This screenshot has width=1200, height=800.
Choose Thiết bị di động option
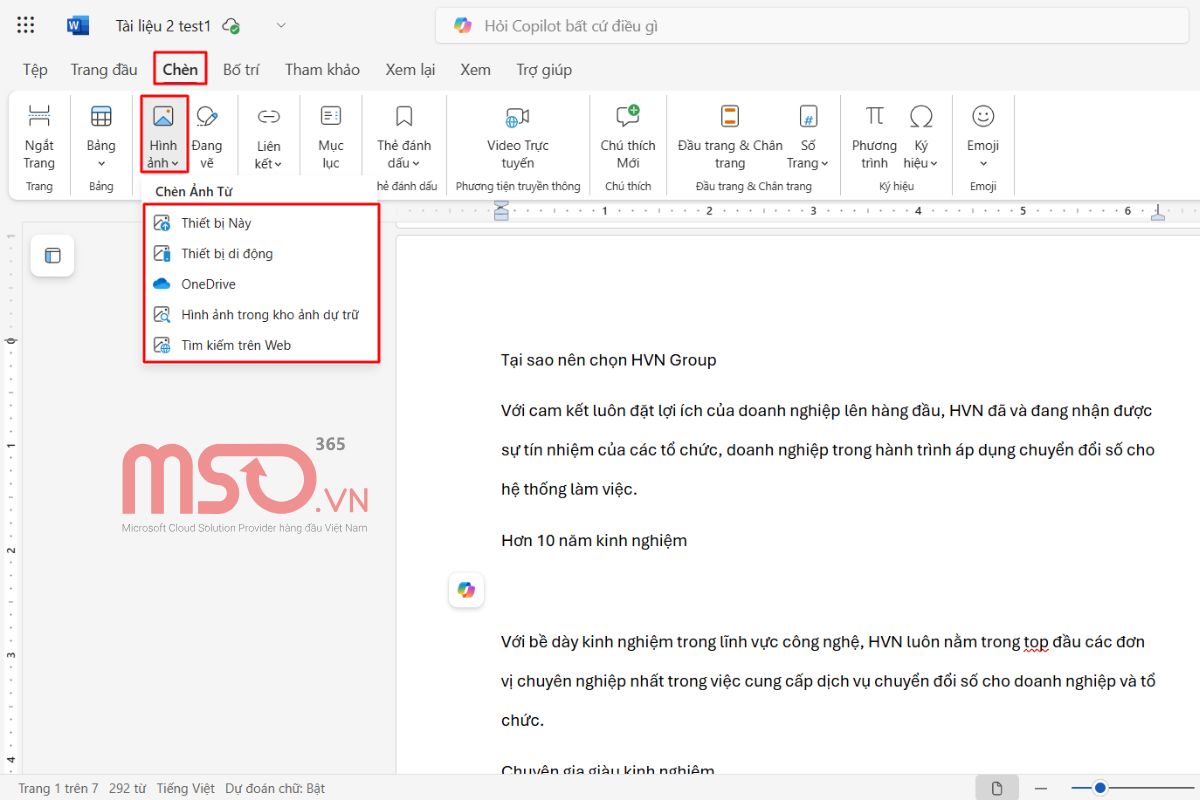[262, 253]
